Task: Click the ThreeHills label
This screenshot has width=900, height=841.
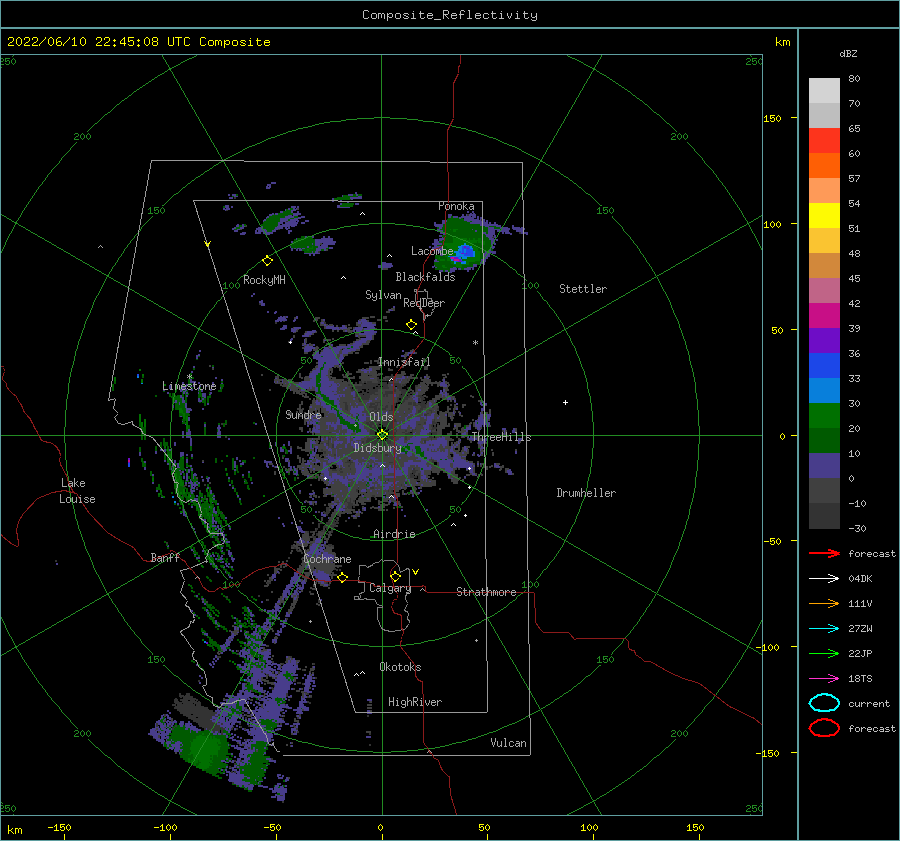Action: coord(501,437)
